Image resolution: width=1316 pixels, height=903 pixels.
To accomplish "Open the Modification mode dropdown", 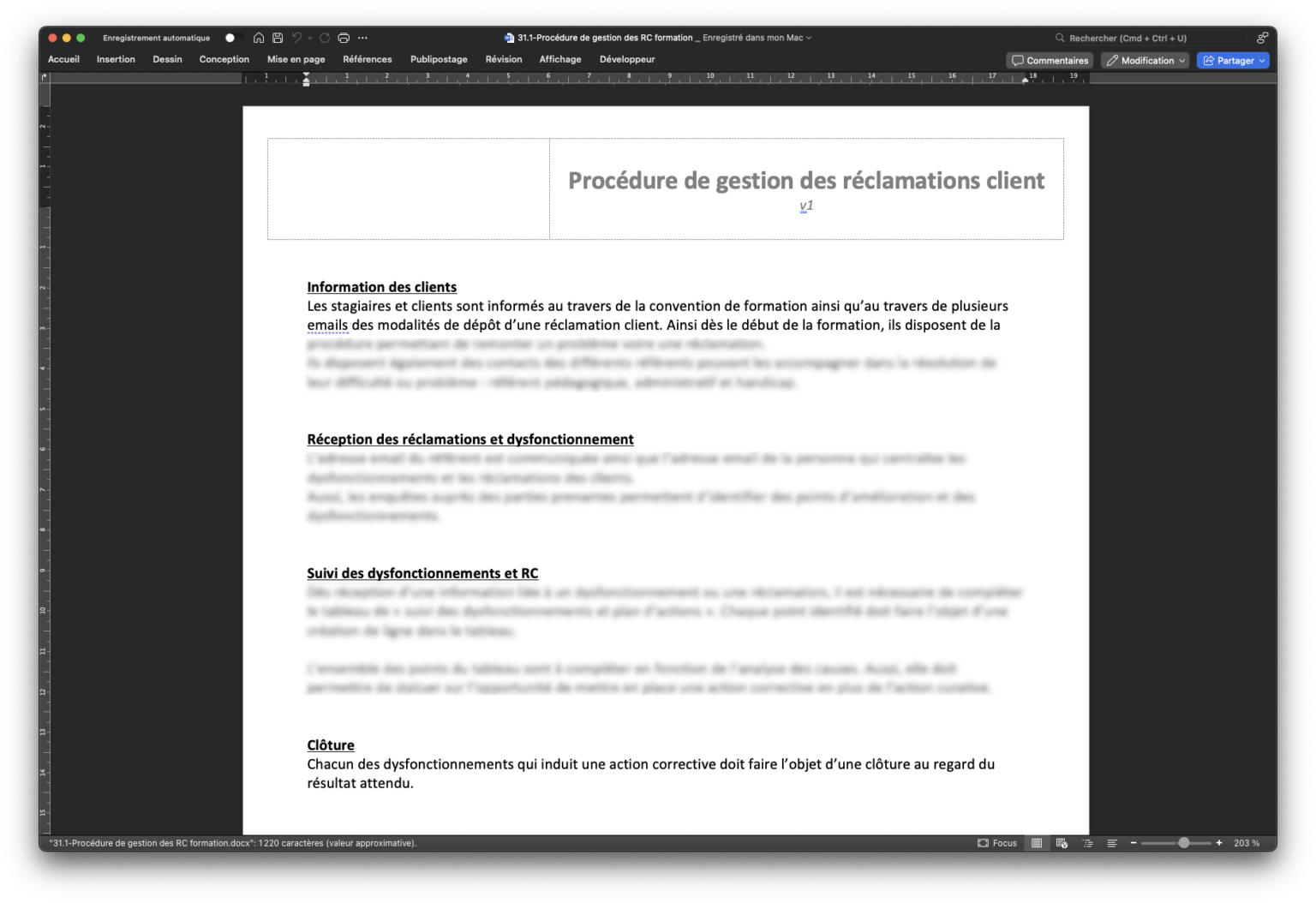I will (x=1145, y=60).
